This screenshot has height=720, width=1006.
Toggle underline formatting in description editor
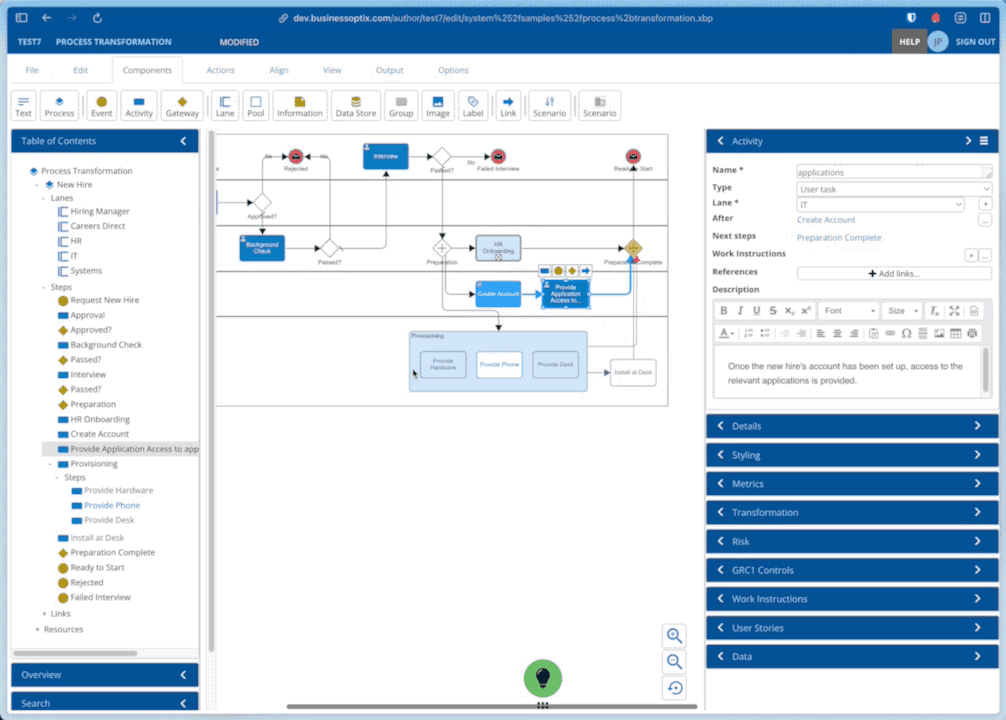tap(756, 311)
